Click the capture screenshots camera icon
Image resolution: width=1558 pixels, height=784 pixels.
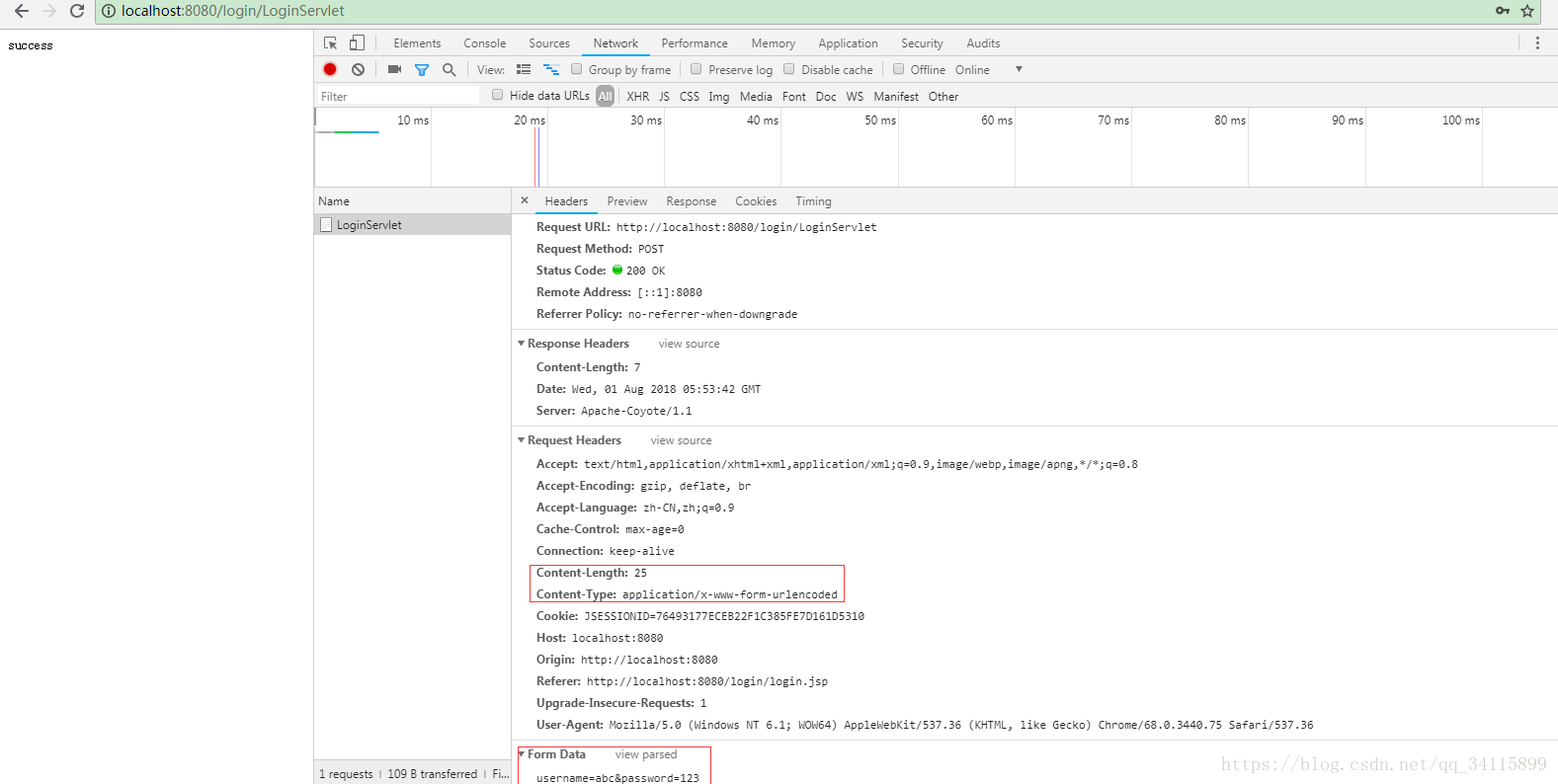394,69
